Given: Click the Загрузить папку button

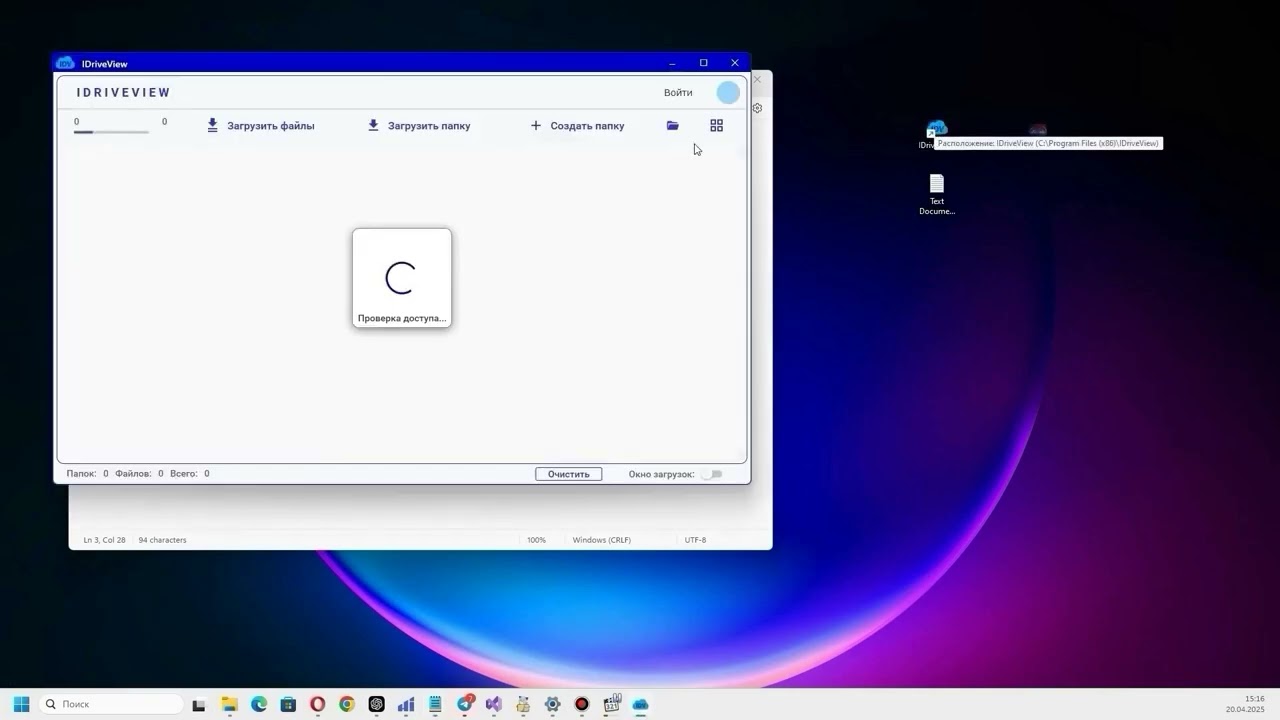Looking at the screenshot, I should click(418, 126).
